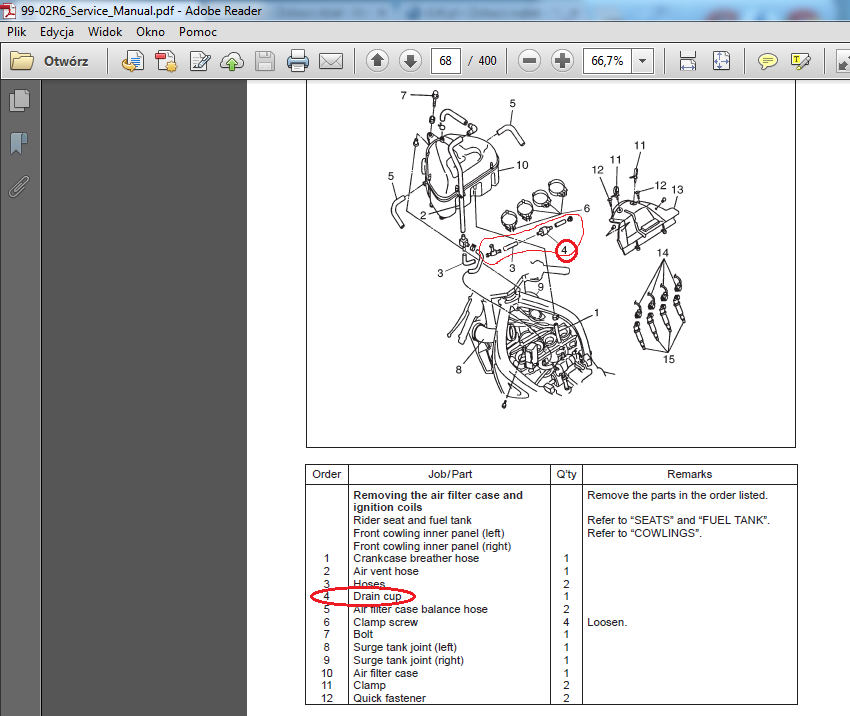Image resolution: width=850 pixels, height=716 pixels.
Task: Click the upload to cloud icon
Action: point(232,61)
